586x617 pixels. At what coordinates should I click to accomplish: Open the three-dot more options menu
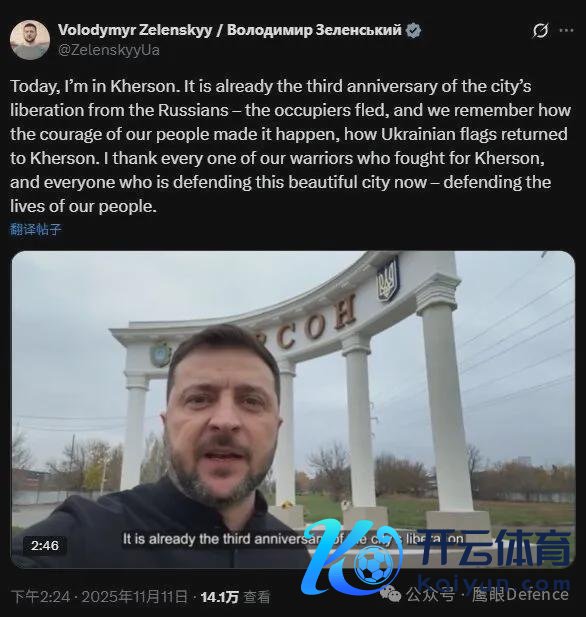567,30
